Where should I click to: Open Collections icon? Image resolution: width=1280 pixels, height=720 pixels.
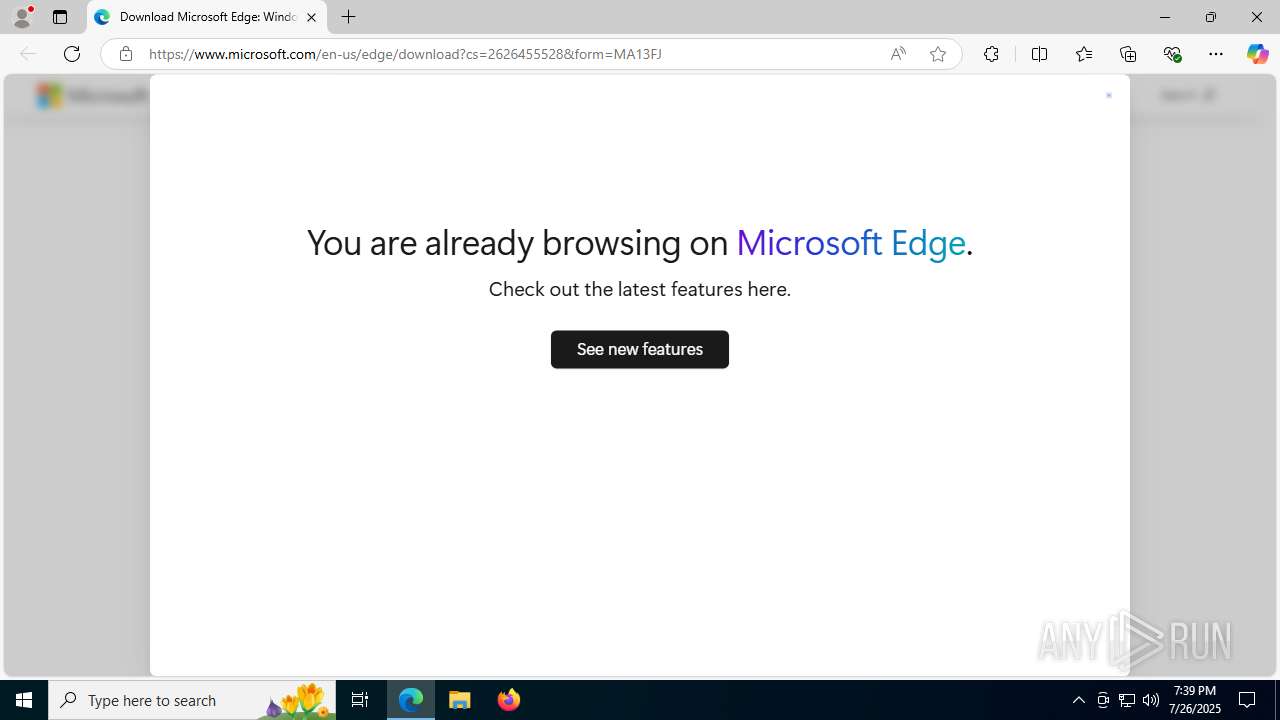[1128, 54]
